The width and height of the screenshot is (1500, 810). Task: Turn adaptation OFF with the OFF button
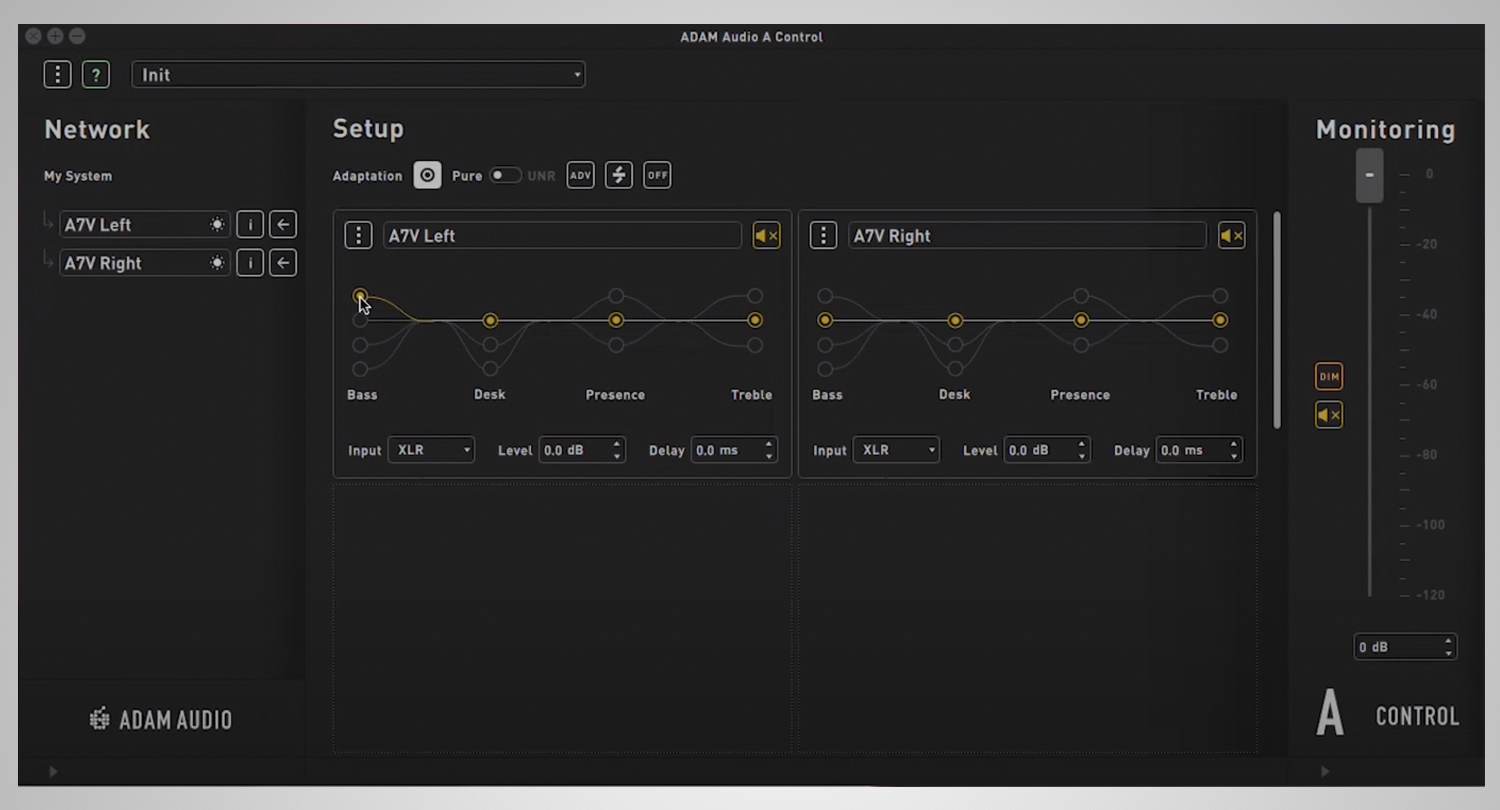[657, 175]
